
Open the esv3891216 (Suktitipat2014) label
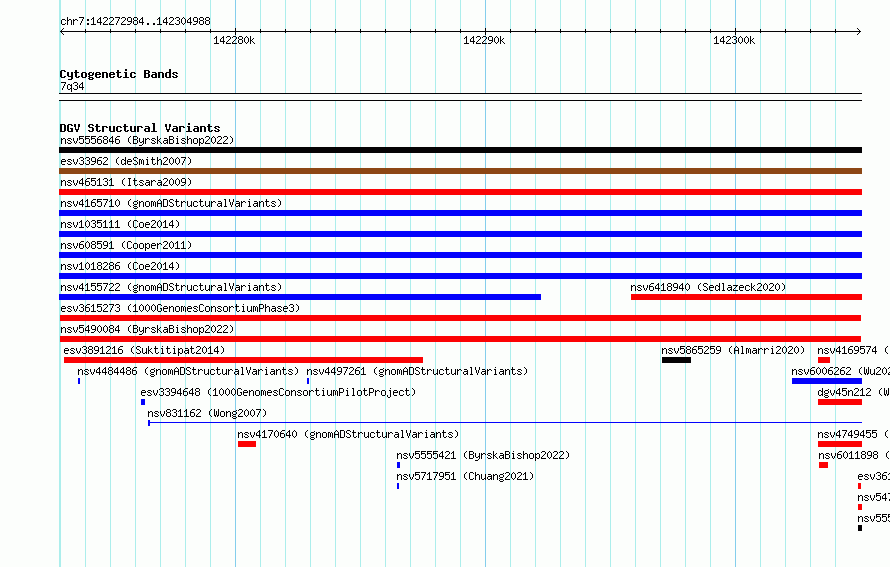coord(144,350)
